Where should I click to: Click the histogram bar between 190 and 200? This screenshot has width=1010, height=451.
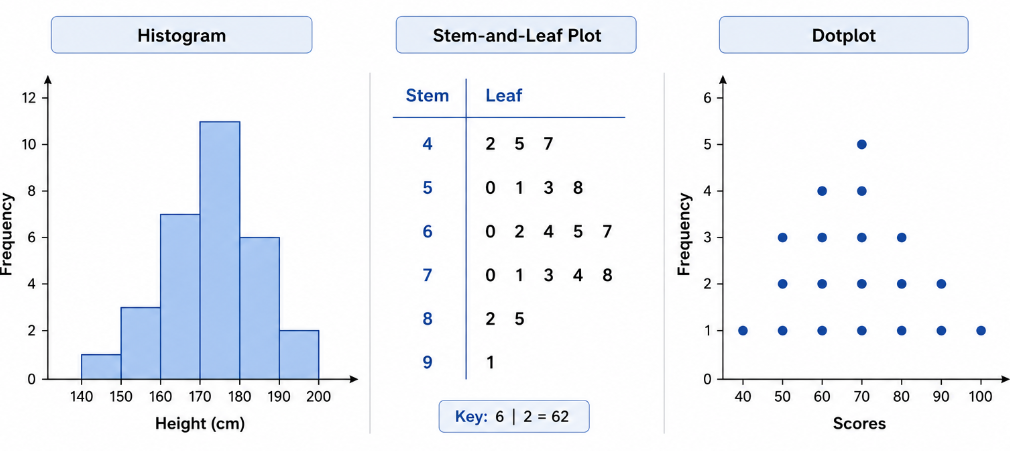pos(299,355)
